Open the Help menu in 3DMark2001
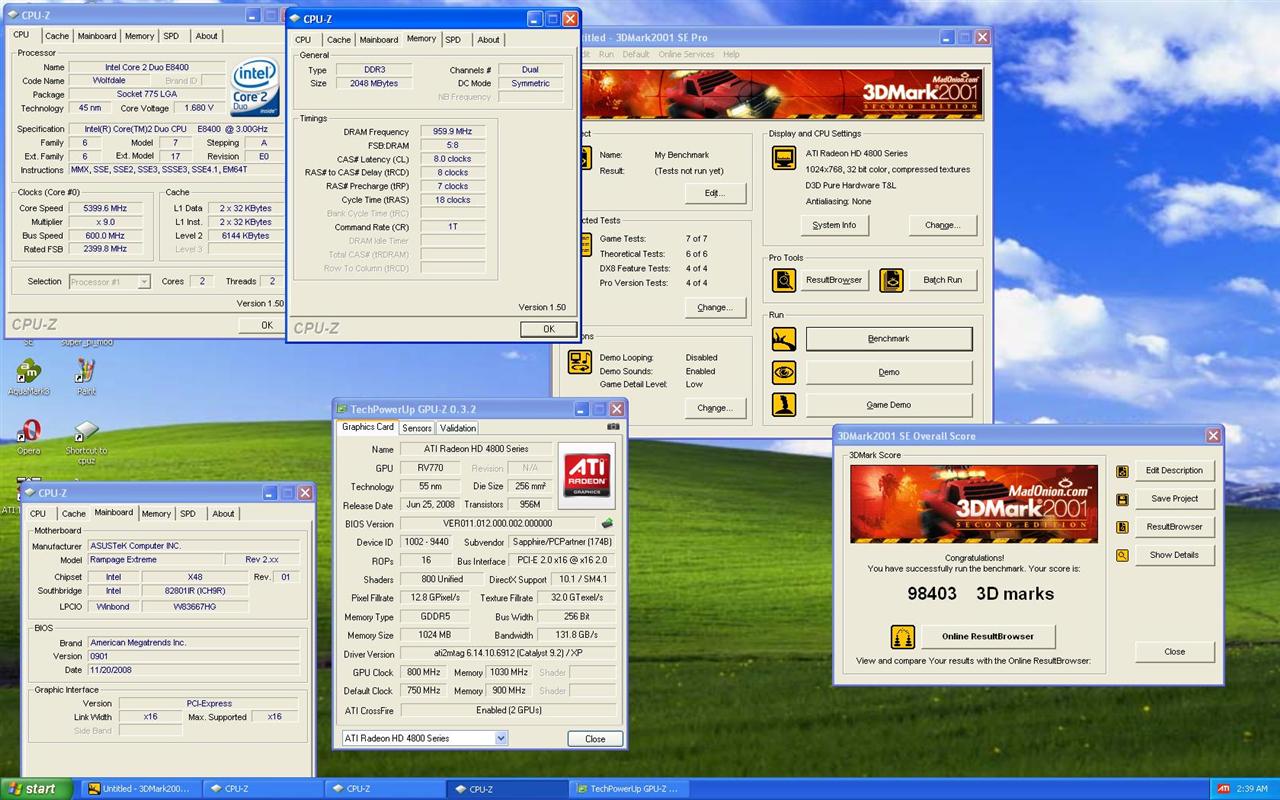1280x800 pixels. coord(731,54)
